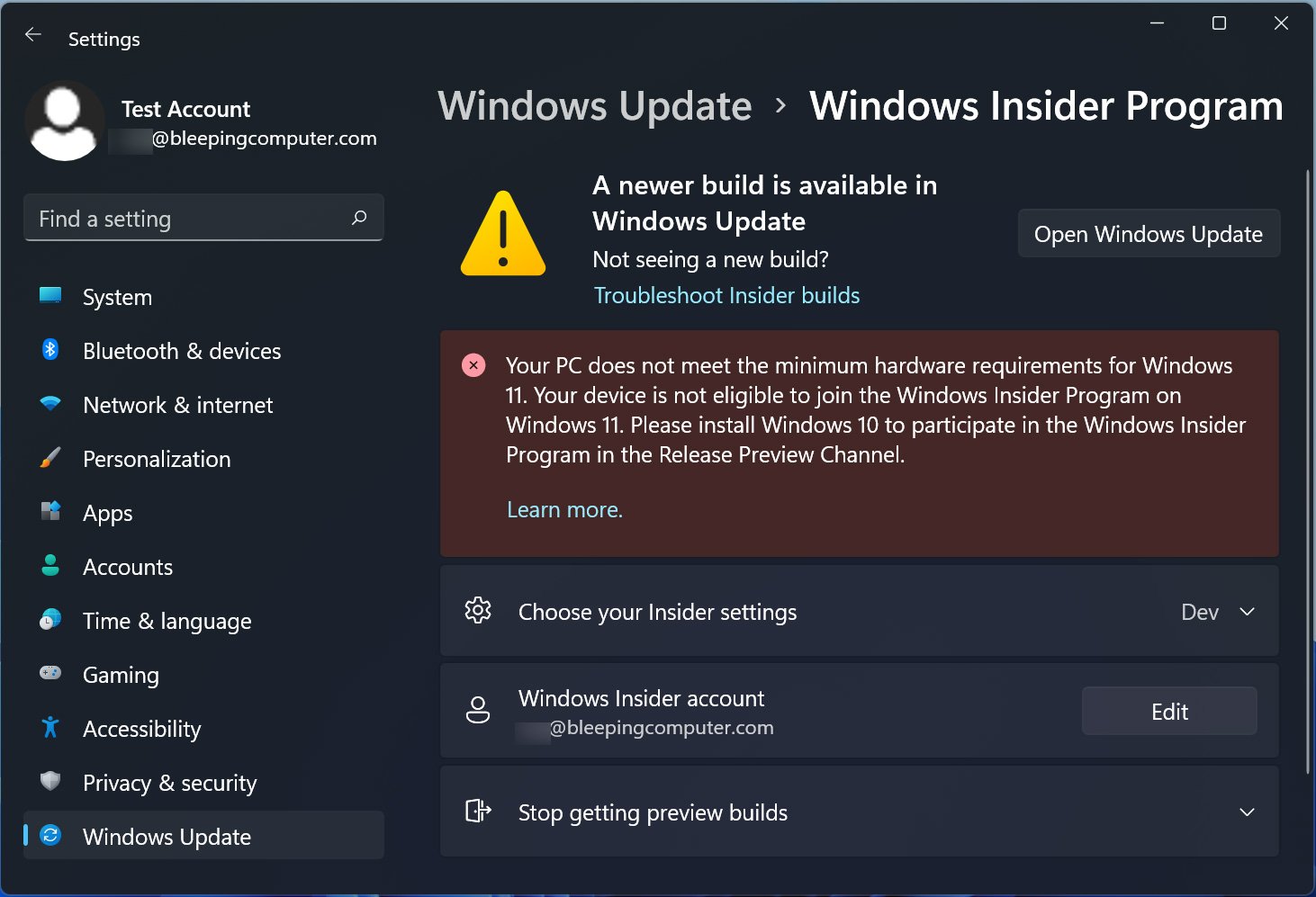The image size is (1316, 897).
Task: Click the Time & language globe icon
Action: pyautogui.click(x=50, y=620)
